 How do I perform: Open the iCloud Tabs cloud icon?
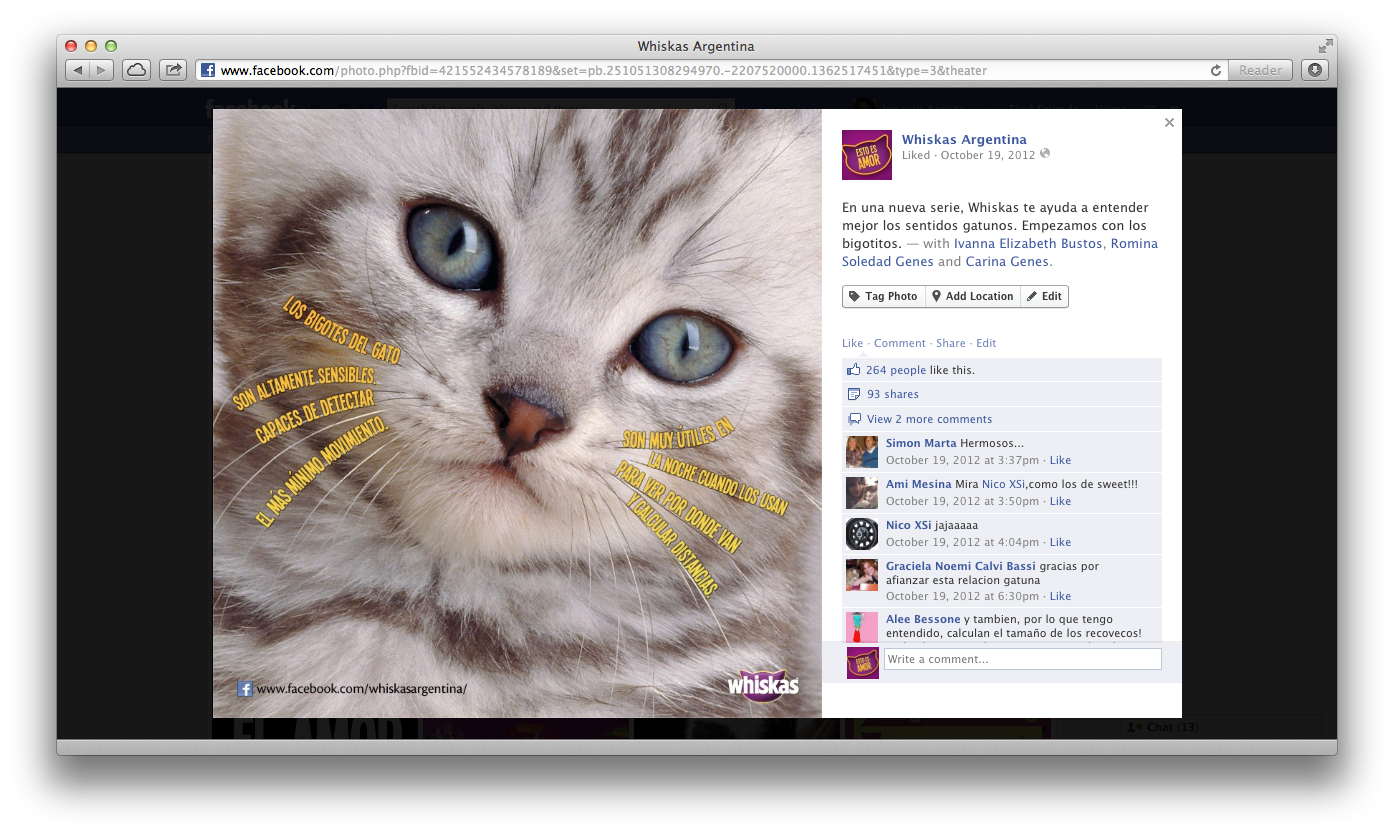click(136, 70)
